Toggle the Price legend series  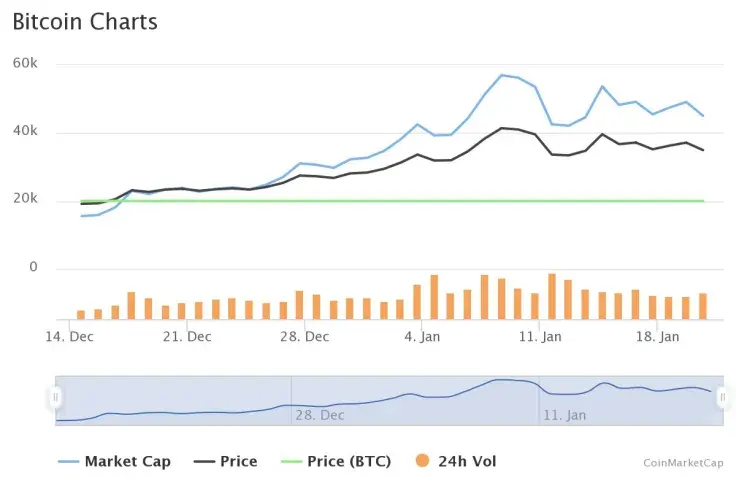(x=238, y=461)
